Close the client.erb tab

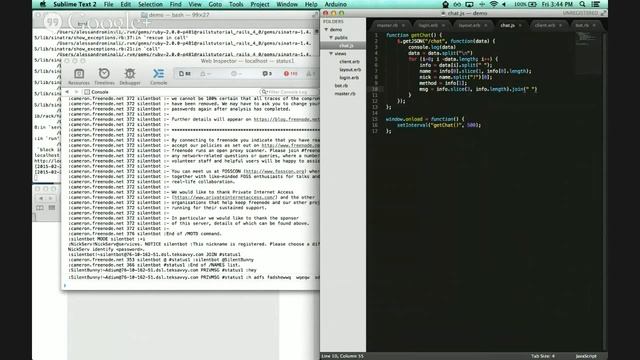[x=560, y=25]
